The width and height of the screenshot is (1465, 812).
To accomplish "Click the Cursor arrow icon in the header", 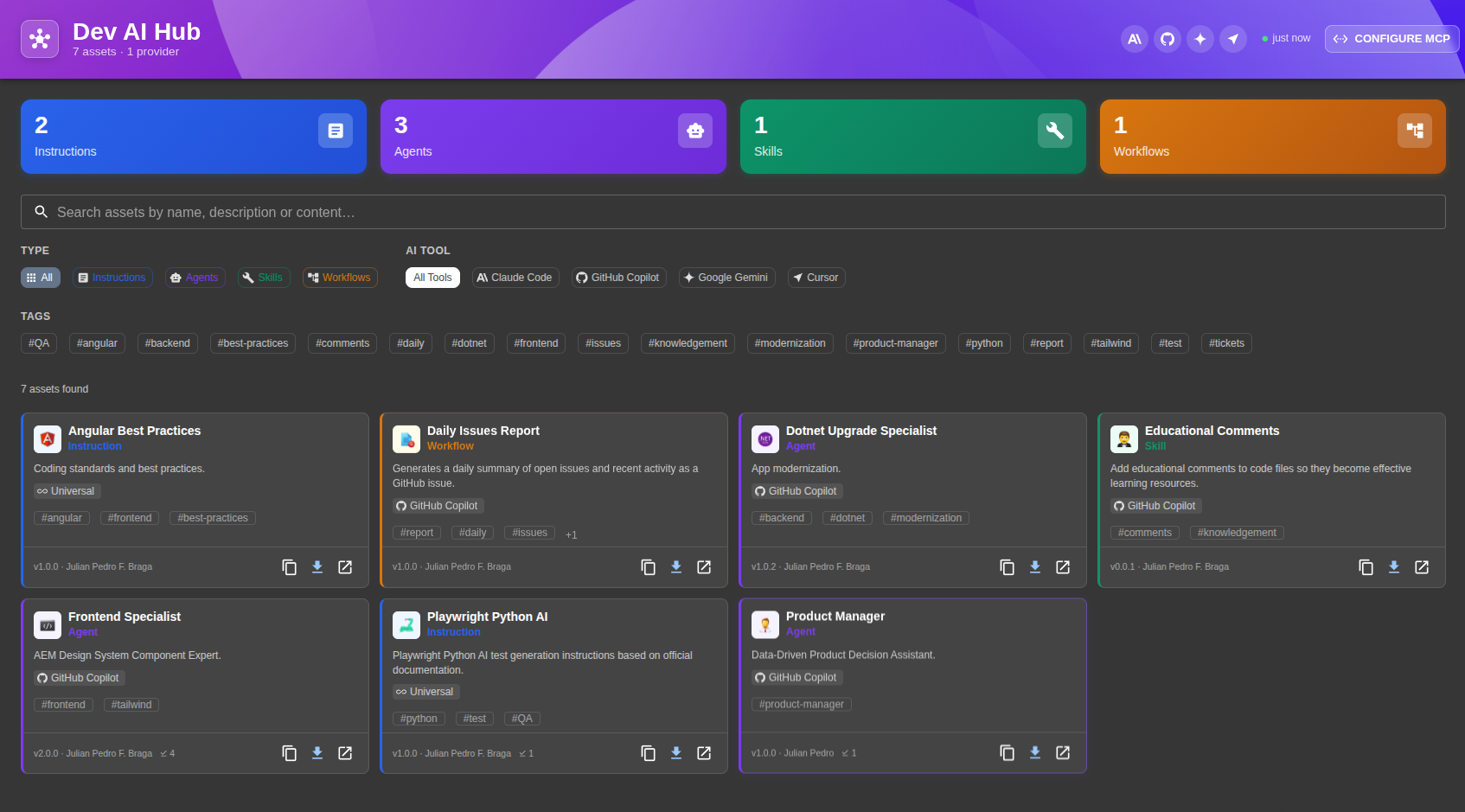I will (1233, 39).
